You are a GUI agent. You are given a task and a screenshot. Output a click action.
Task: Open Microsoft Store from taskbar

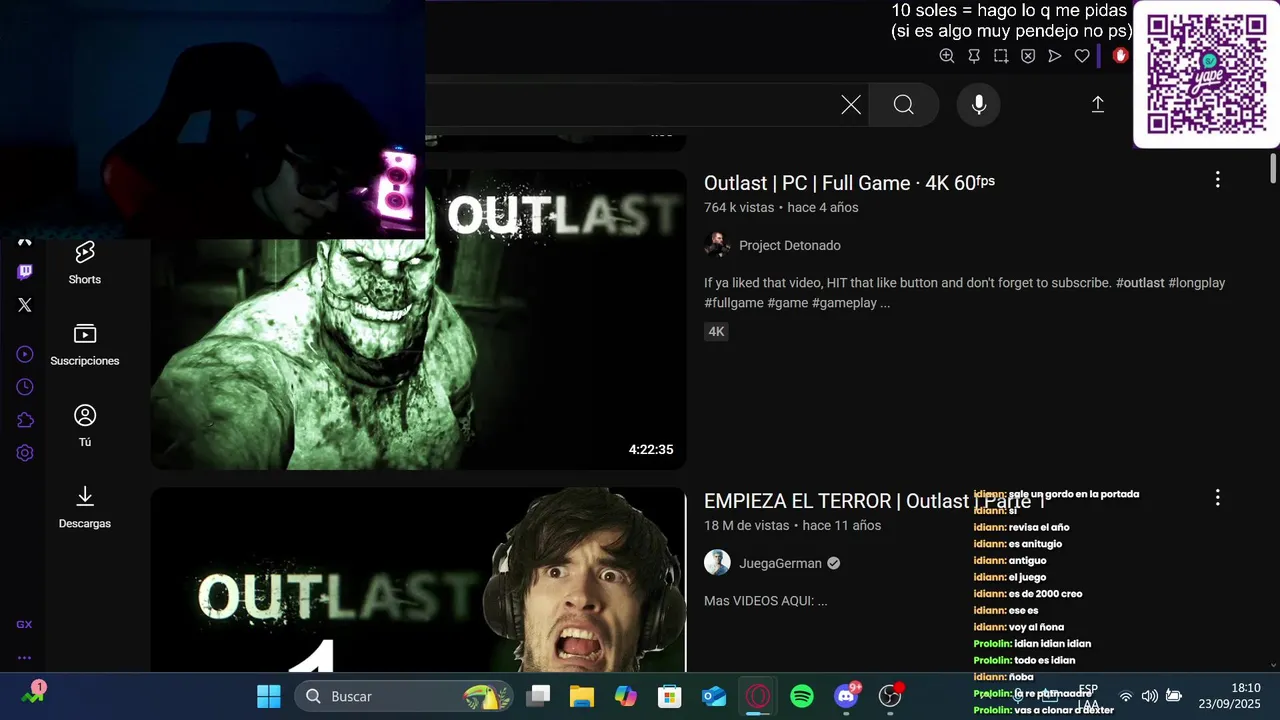coord(670,696)
